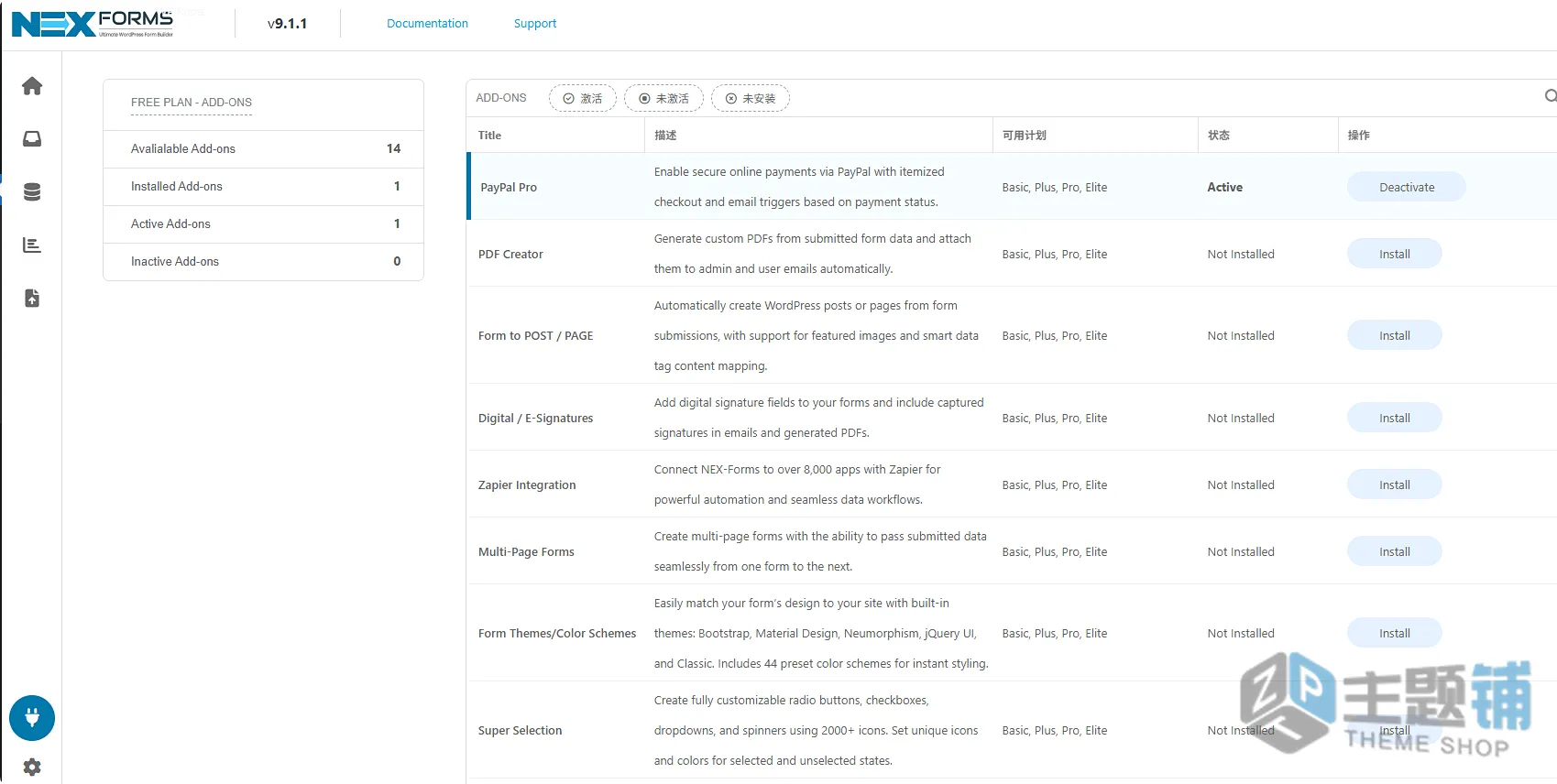Select the PayPal Pro title
Viewport: 1557px width, 784px height.
point(509,187)
